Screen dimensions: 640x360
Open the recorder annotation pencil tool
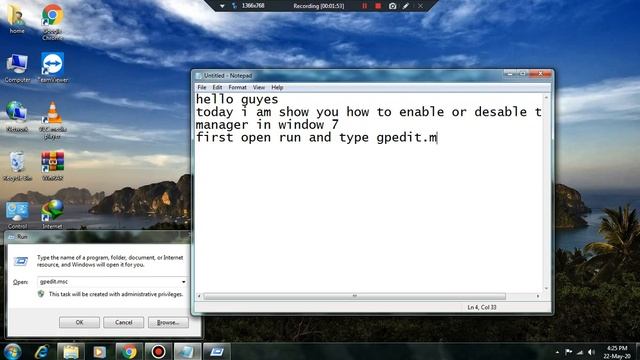point(406,6)
